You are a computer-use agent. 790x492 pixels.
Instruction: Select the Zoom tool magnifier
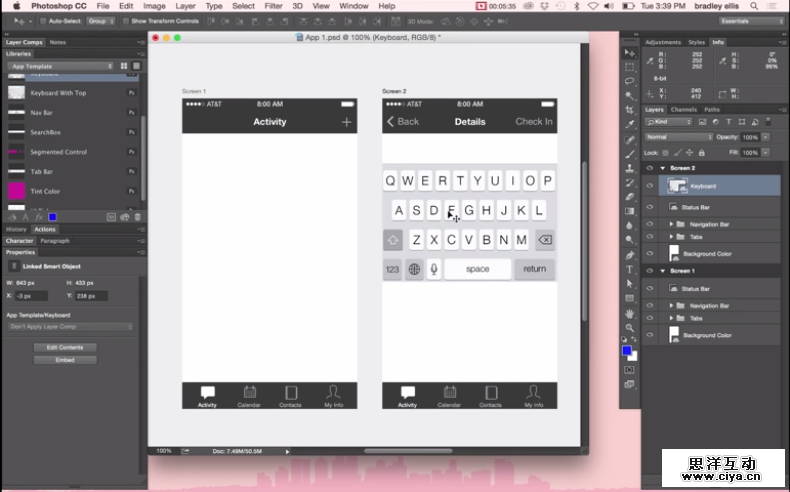tap(630, 327)
